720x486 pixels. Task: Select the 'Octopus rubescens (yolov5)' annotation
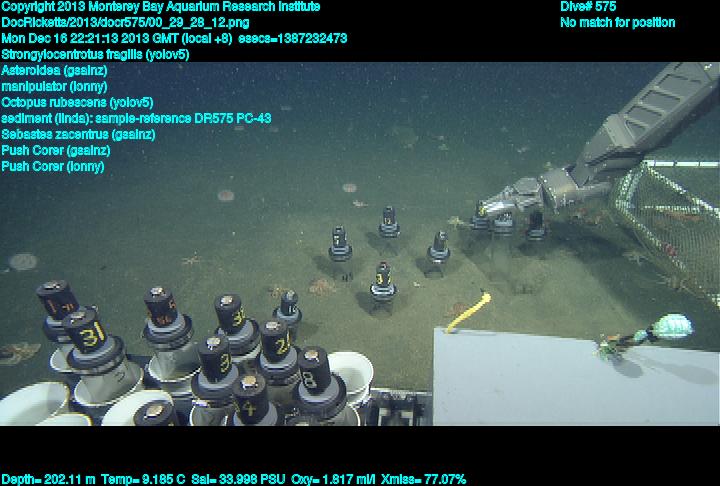[77, 102]
